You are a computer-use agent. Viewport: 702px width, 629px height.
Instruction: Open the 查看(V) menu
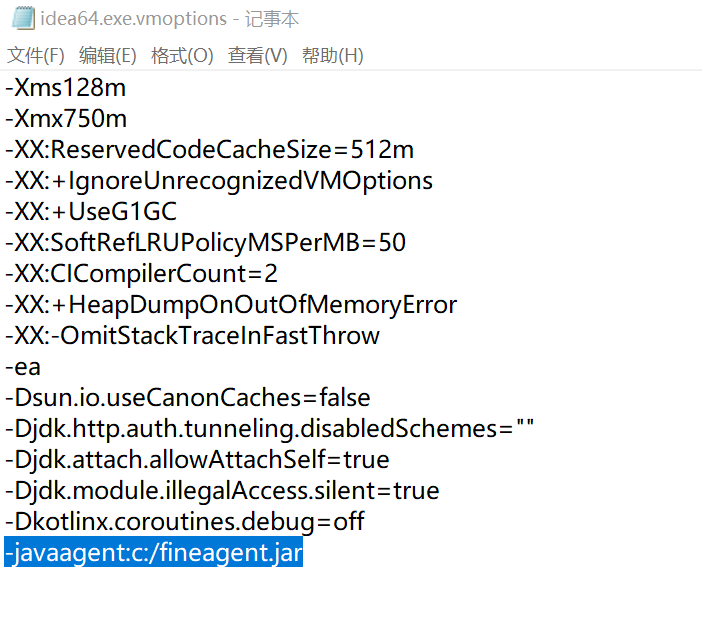(257, 56)
